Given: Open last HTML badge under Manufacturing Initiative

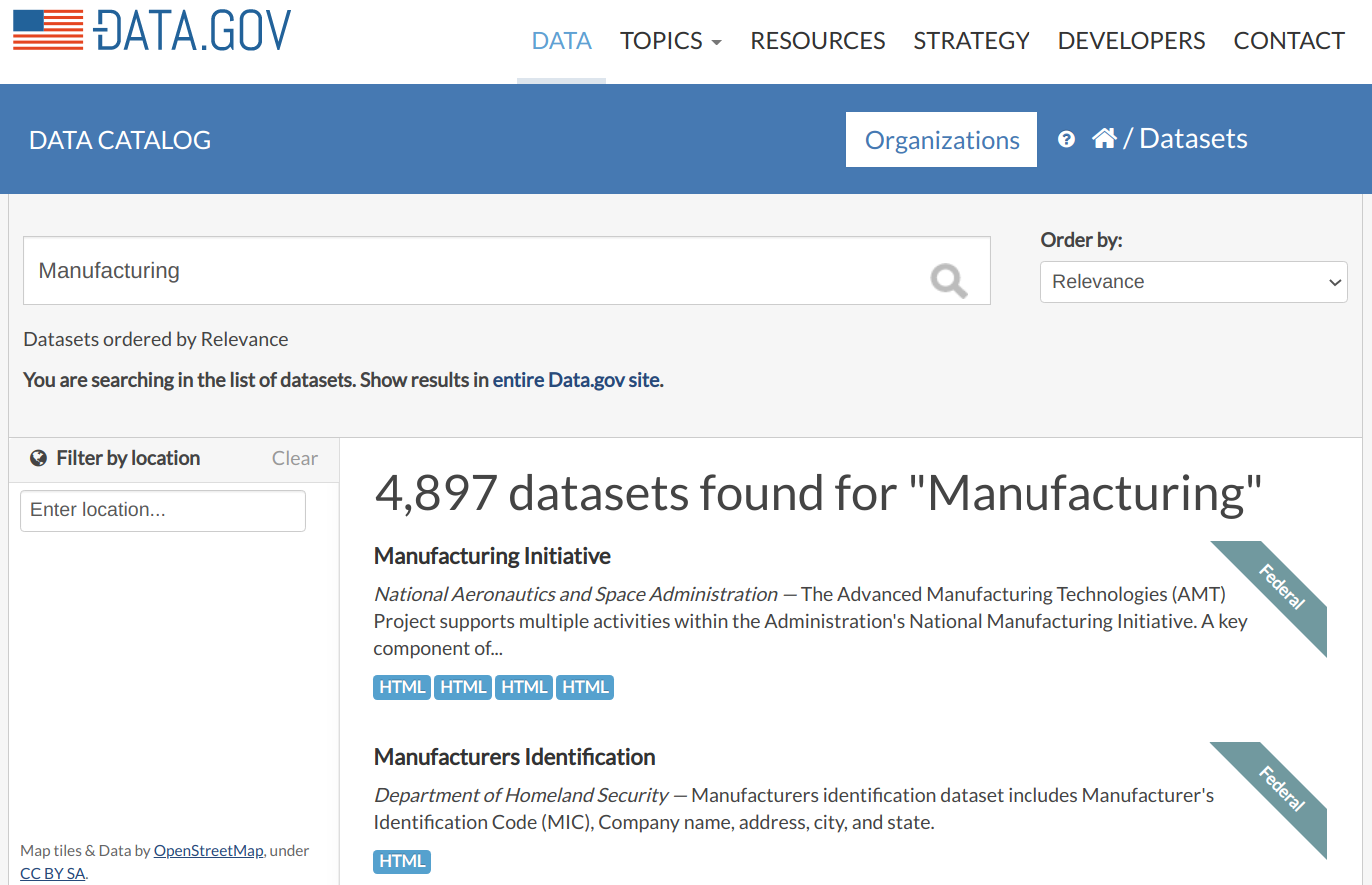Looking at the screenshot, I should click(x=585, y=687).
